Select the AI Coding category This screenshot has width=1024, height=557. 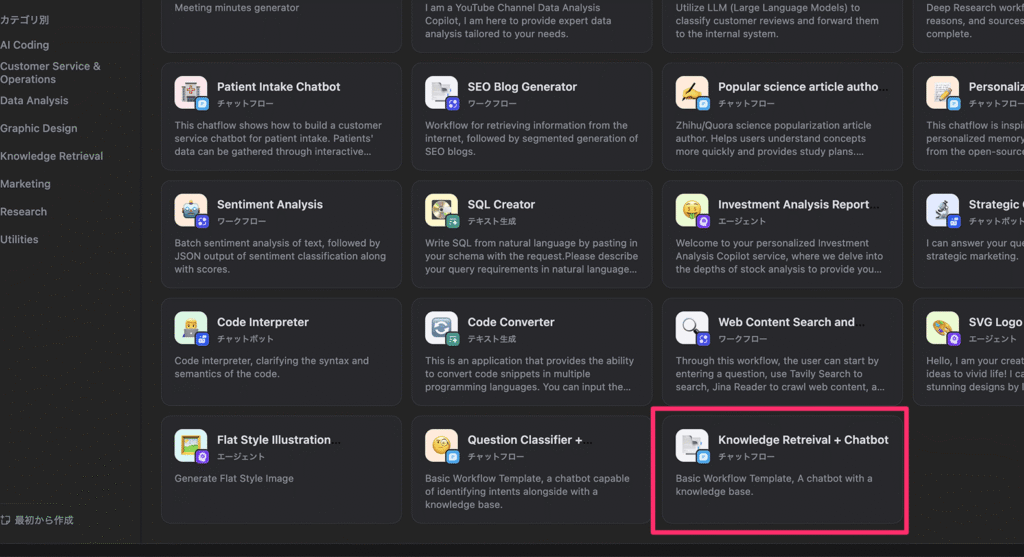tap(25, 45)
